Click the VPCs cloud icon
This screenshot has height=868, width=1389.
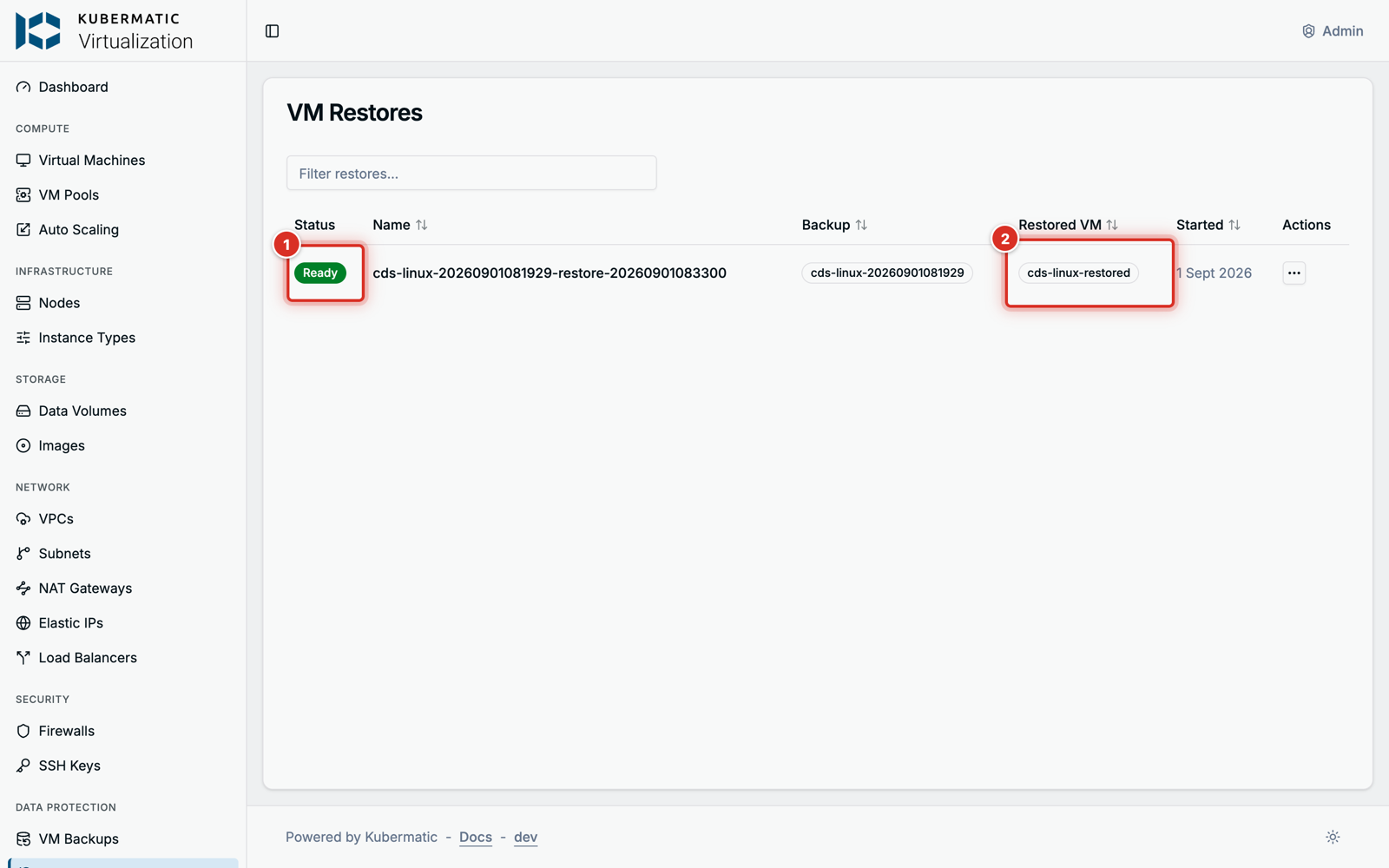coord(23,519)
